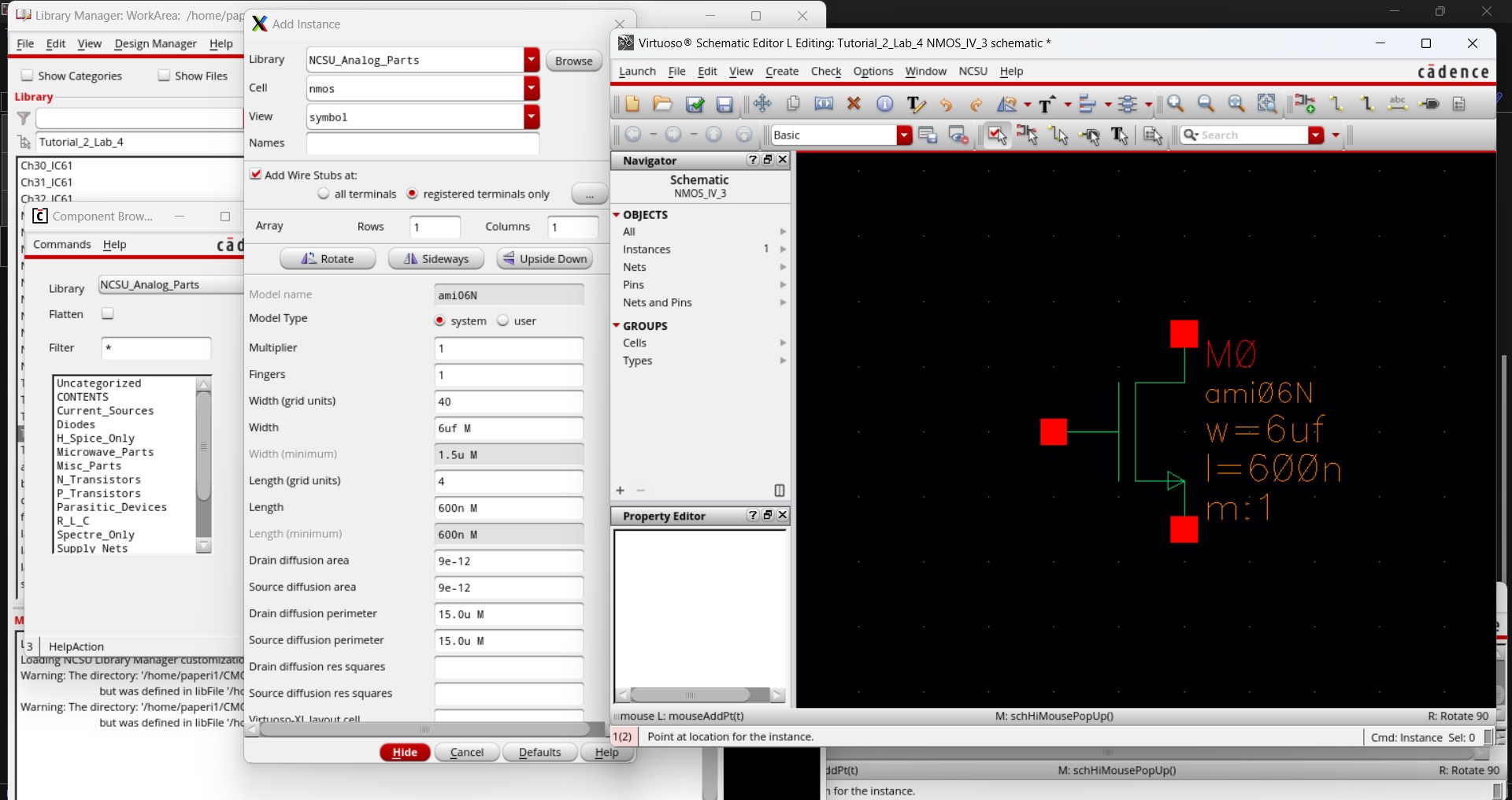Click the Check and Save icon
Screen dimensions: 1512x800
[695, 104]
